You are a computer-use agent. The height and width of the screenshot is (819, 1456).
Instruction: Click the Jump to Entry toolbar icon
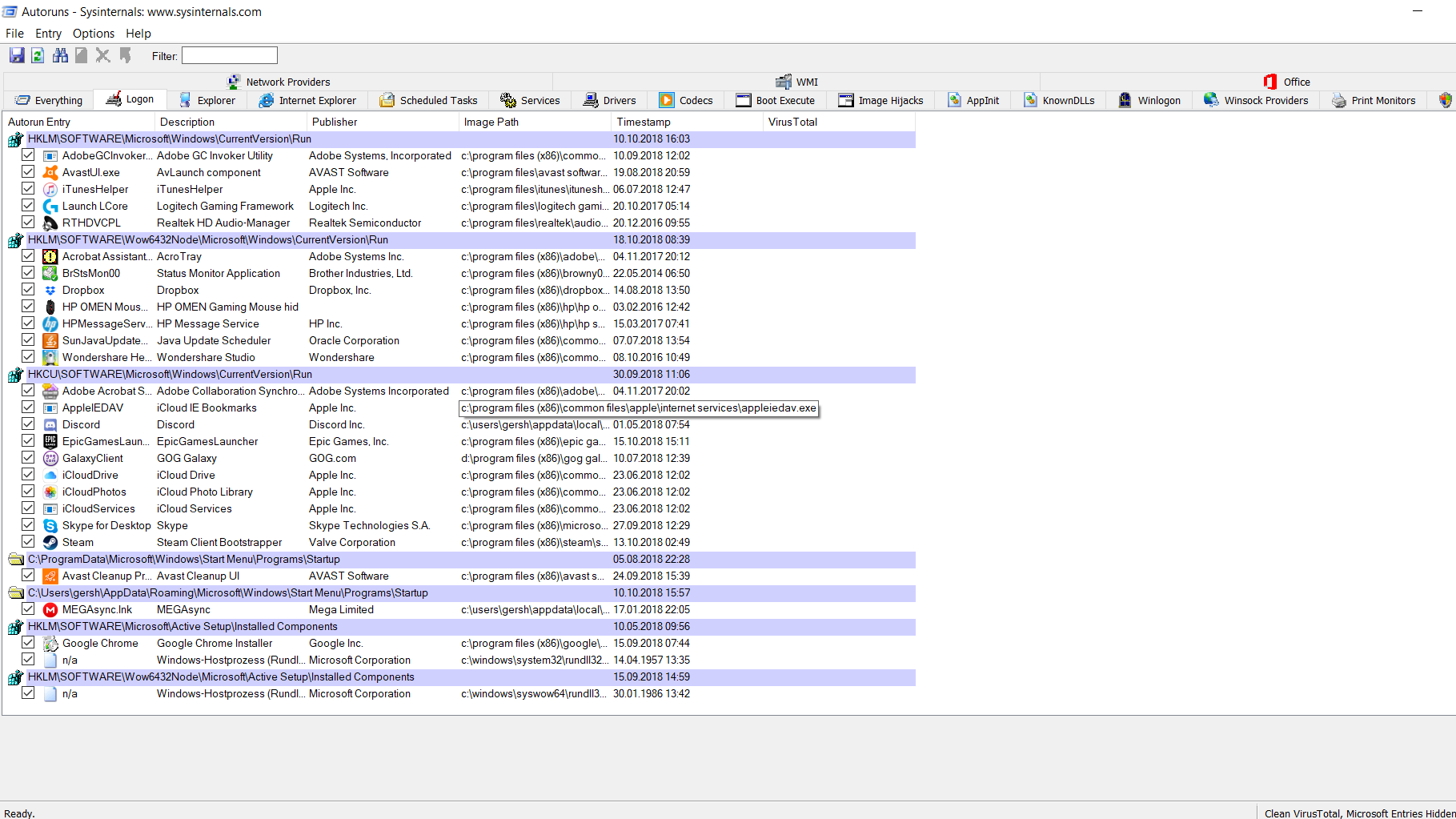(x=125, y=55)
